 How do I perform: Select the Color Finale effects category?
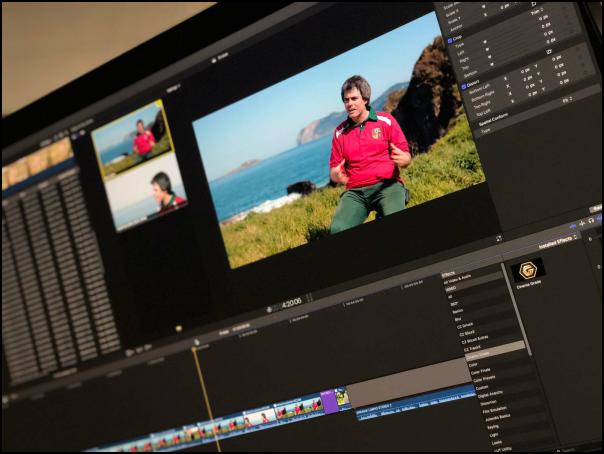[x=480, y=371]
